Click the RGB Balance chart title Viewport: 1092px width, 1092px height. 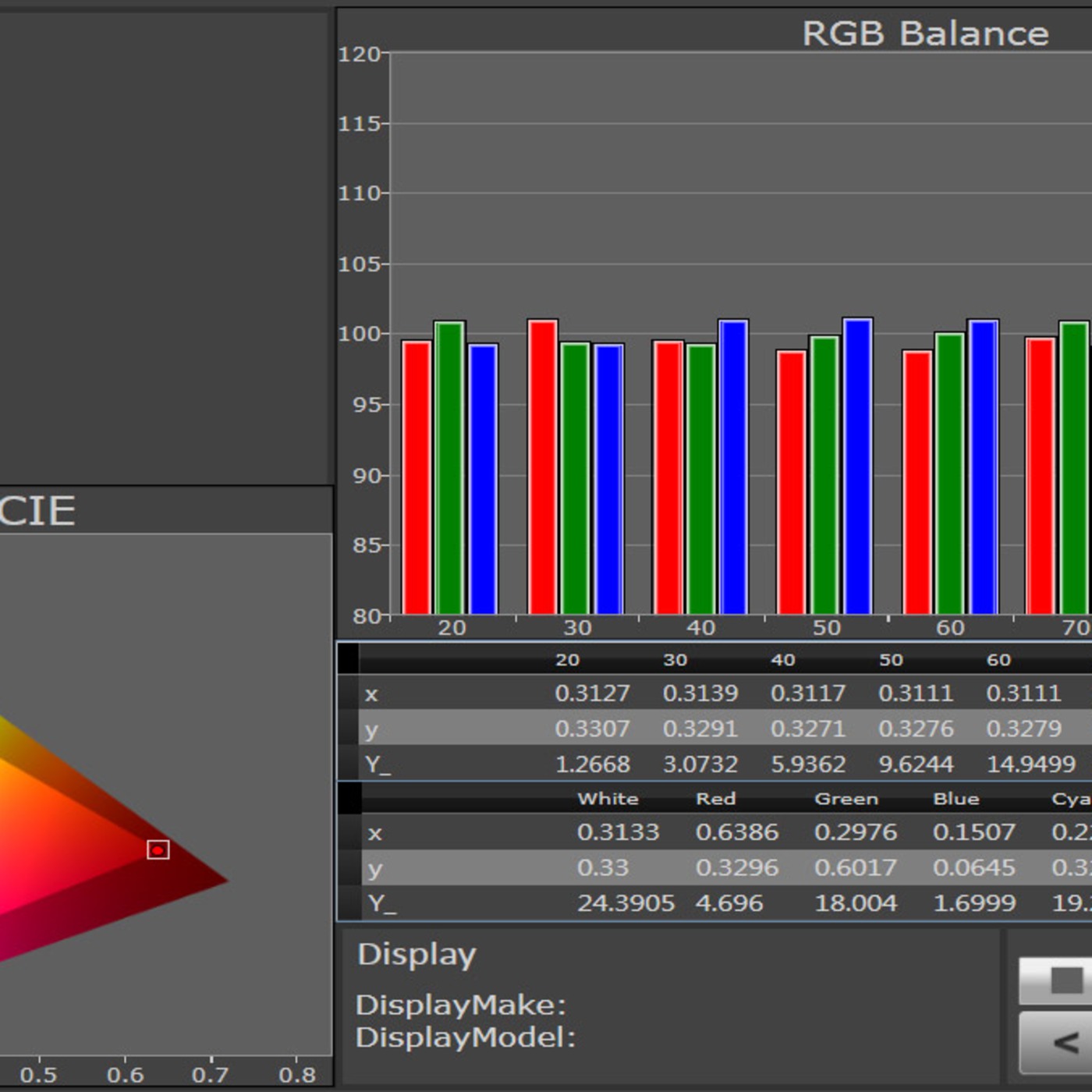tap(925, 34)
